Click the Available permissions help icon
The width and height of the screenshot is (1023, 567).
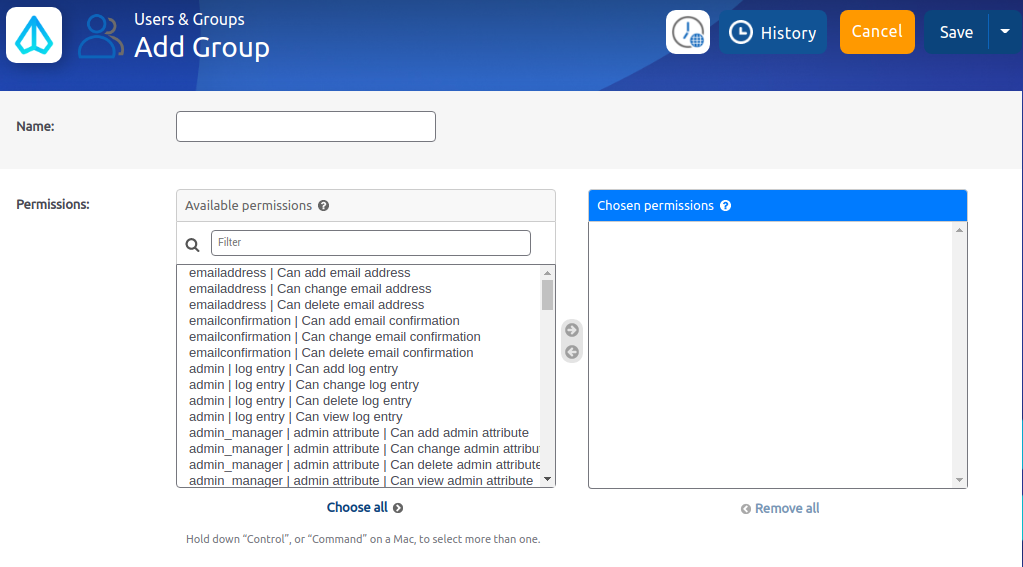click(324, 206)
